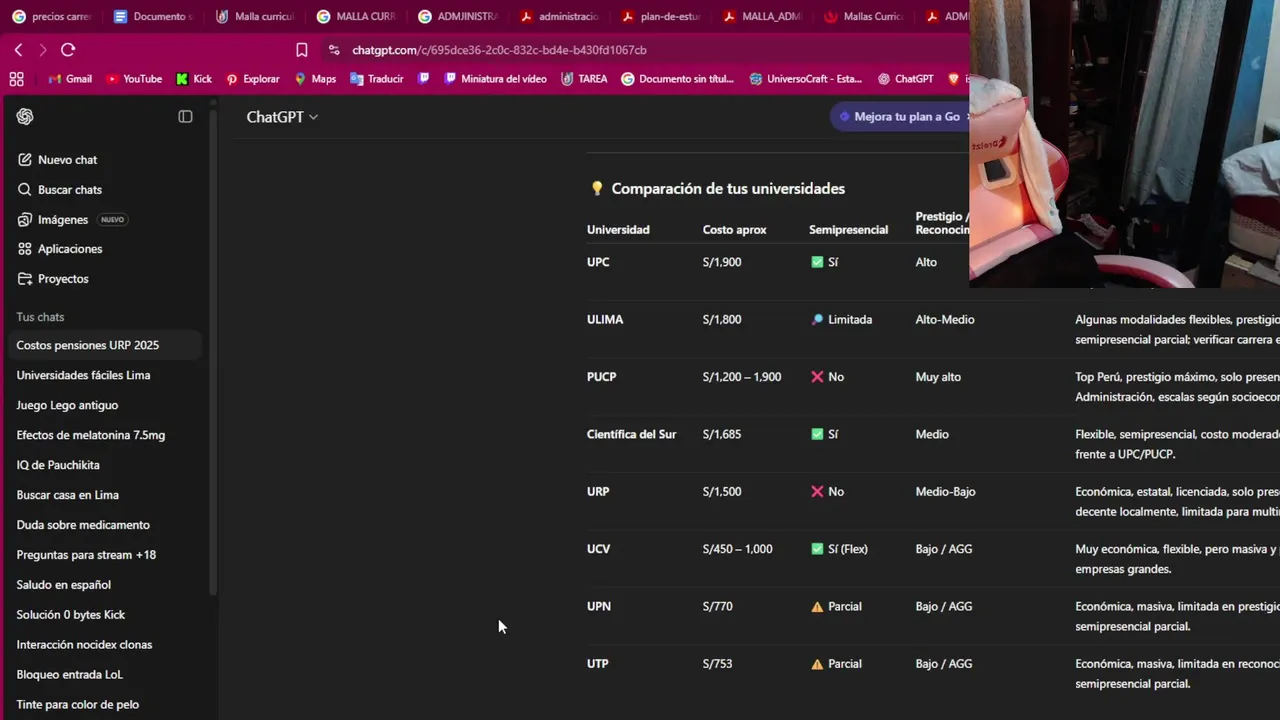This screenshot has width=1280, height=720.
Task: Open the Miniatura del vídeo bookmark
Action: (495, 79)
